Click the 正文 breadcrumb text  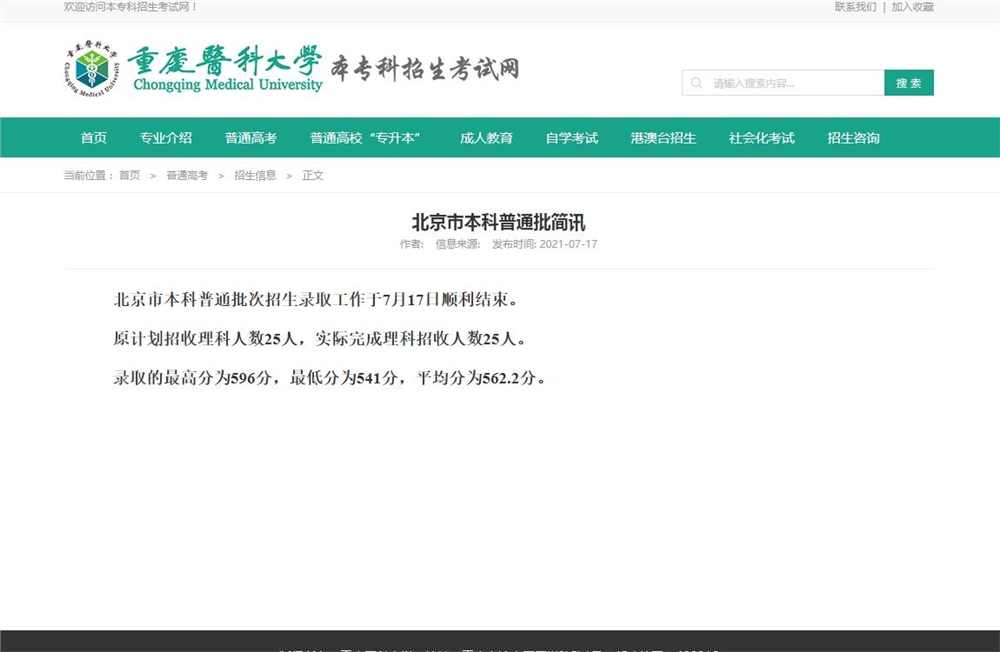click(x=312, y=175)
